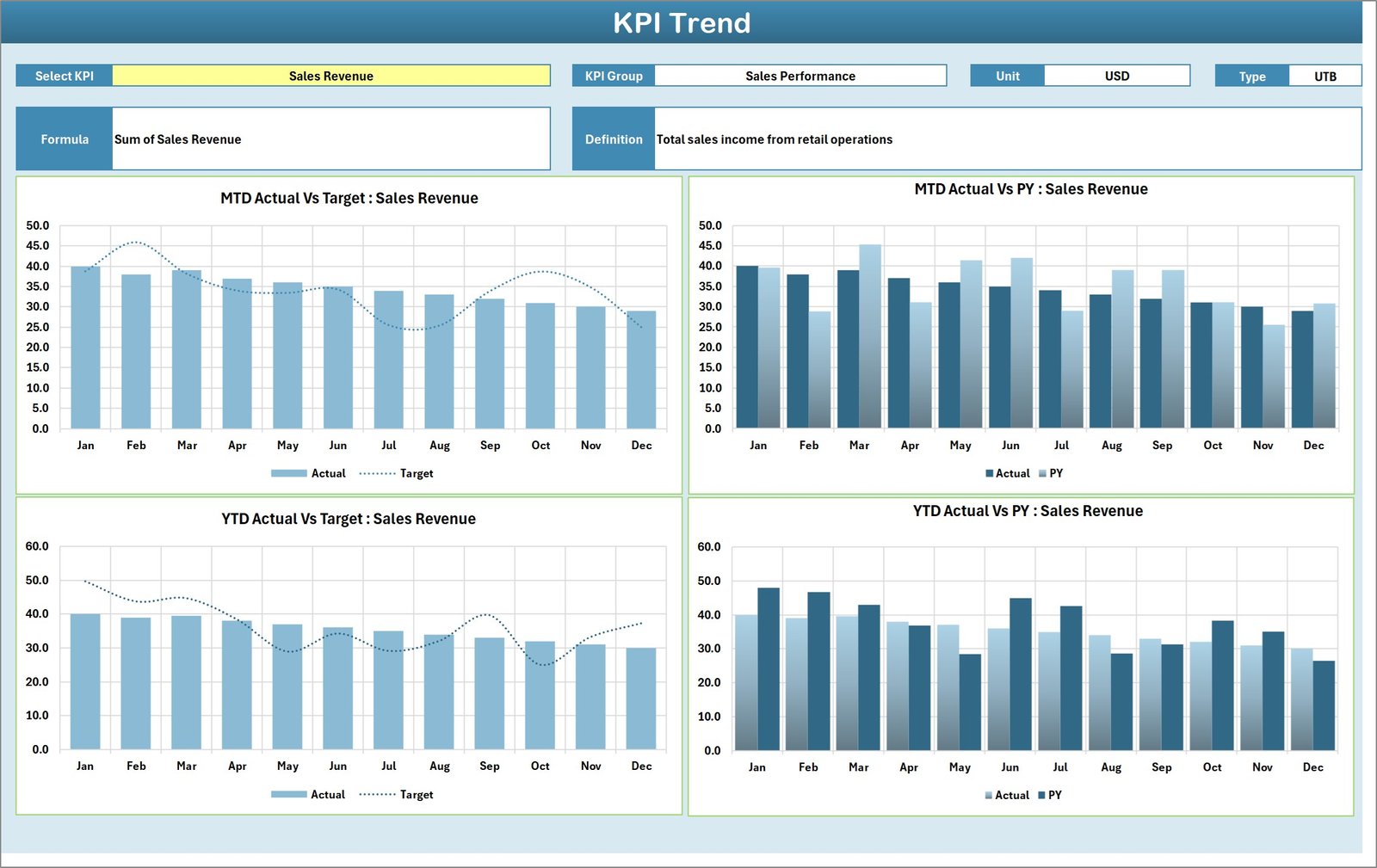The height and width of the screenshot is (868, 1377).
Task: Click the blue Formula header cell
Action: point(64,139)
